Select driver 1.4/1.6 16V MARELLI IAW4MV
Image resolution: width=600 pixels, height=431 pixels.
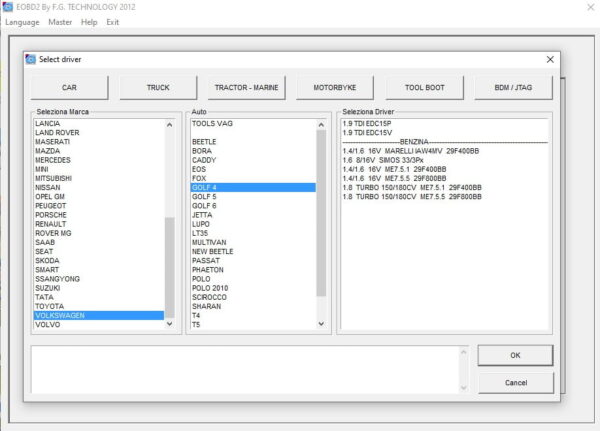[x=445, y=151]
